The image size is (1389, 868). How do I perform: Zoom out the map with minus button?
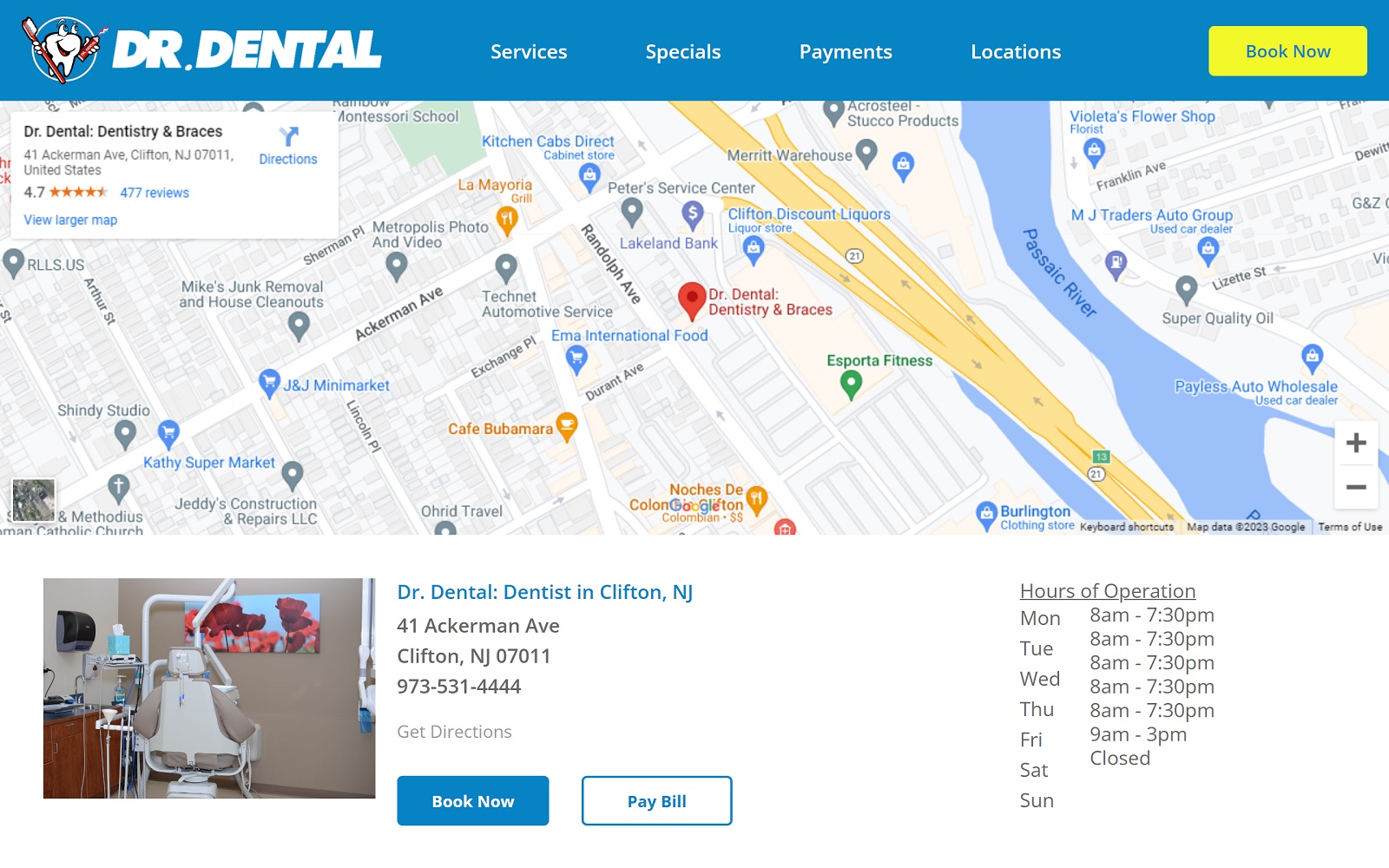(x=1356, y=487)
